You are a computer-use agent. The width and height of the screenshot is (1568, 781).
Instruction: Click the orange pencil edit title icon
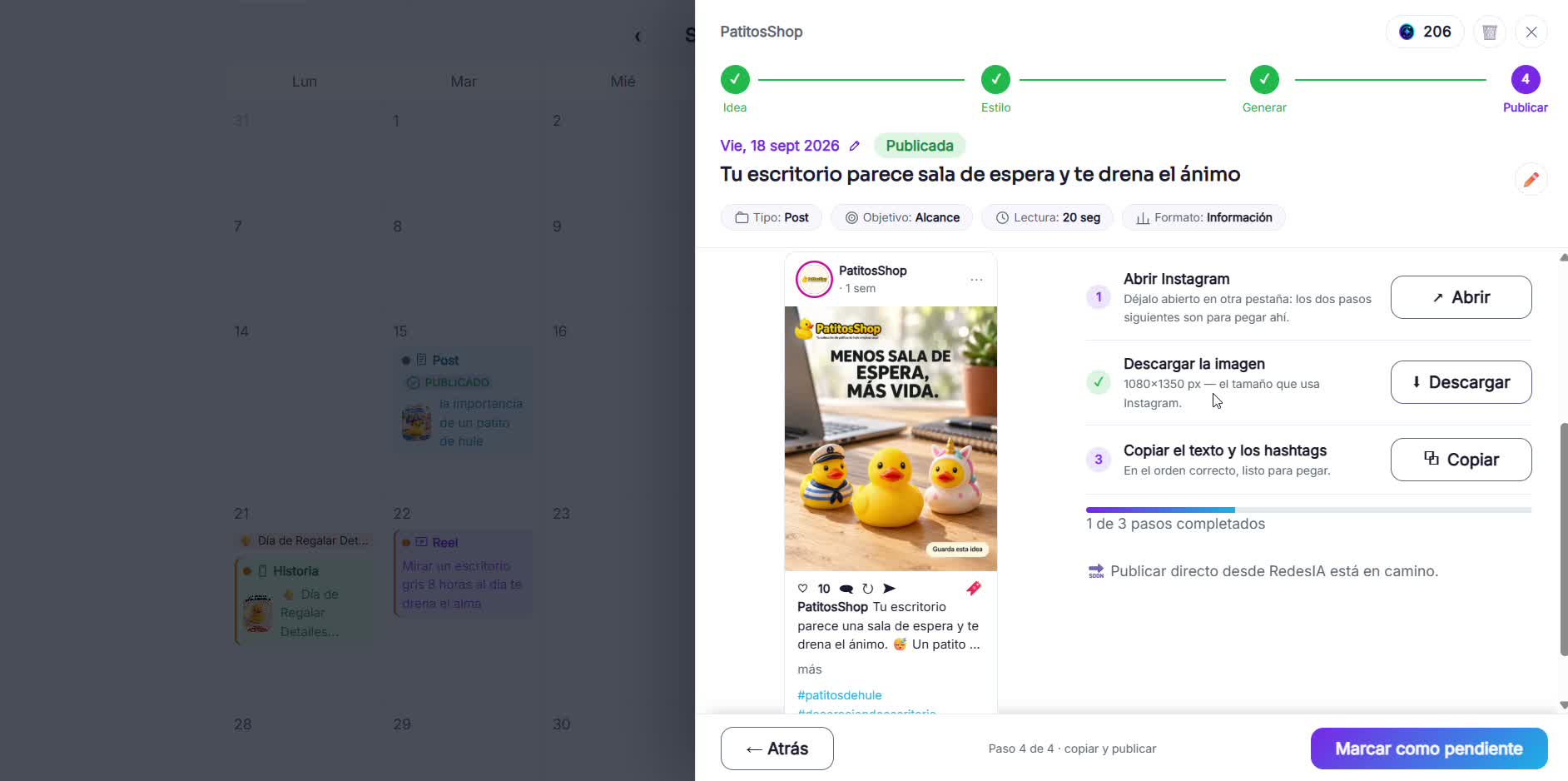point(1531,179)
